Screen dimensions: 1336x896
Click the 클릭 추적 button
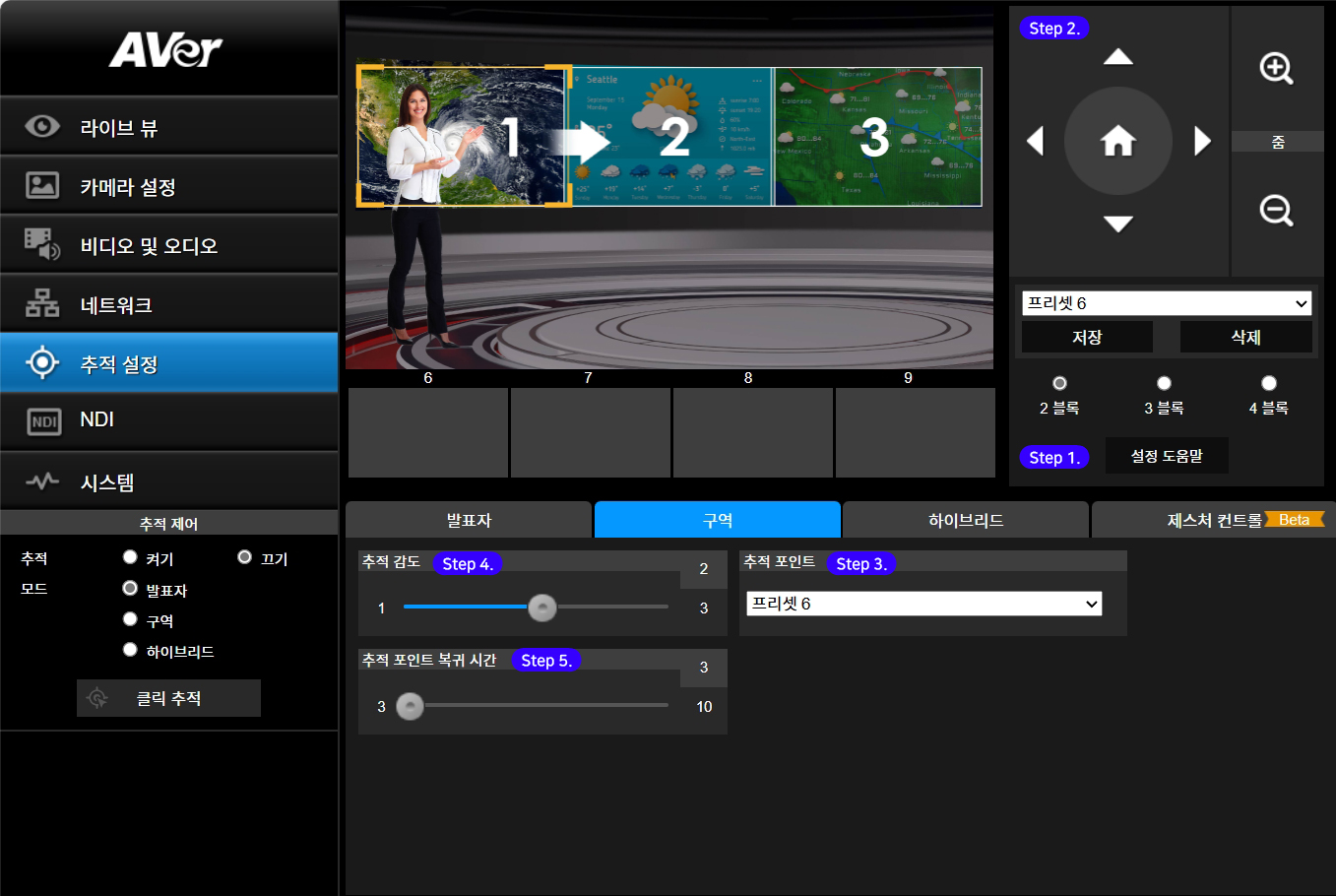[168, 698]
